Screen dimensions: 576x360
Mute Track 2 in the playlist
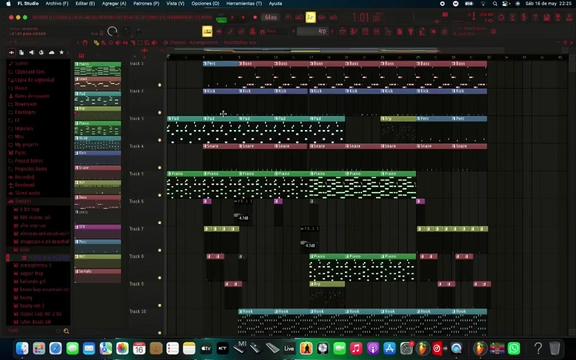tap(159, 112)
